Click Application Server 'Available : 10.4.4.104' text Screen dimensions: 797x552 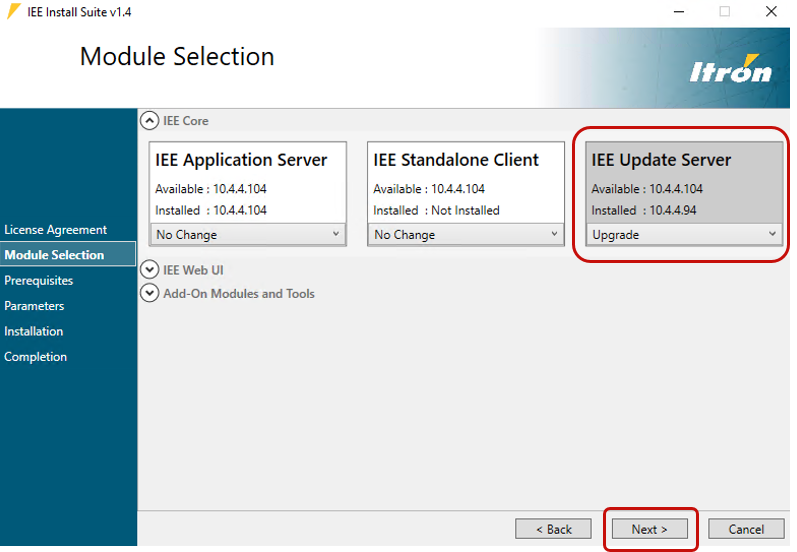pyautogui.click(x=210, y=189)
